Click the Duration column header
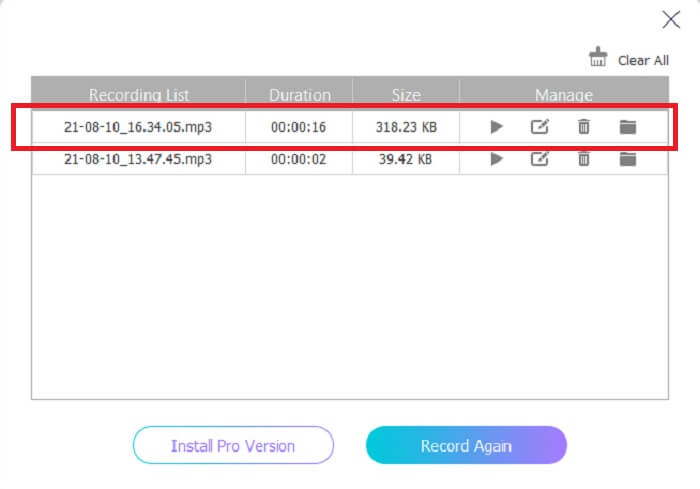This screenshot has width=700, height=489. coord(300,95)
